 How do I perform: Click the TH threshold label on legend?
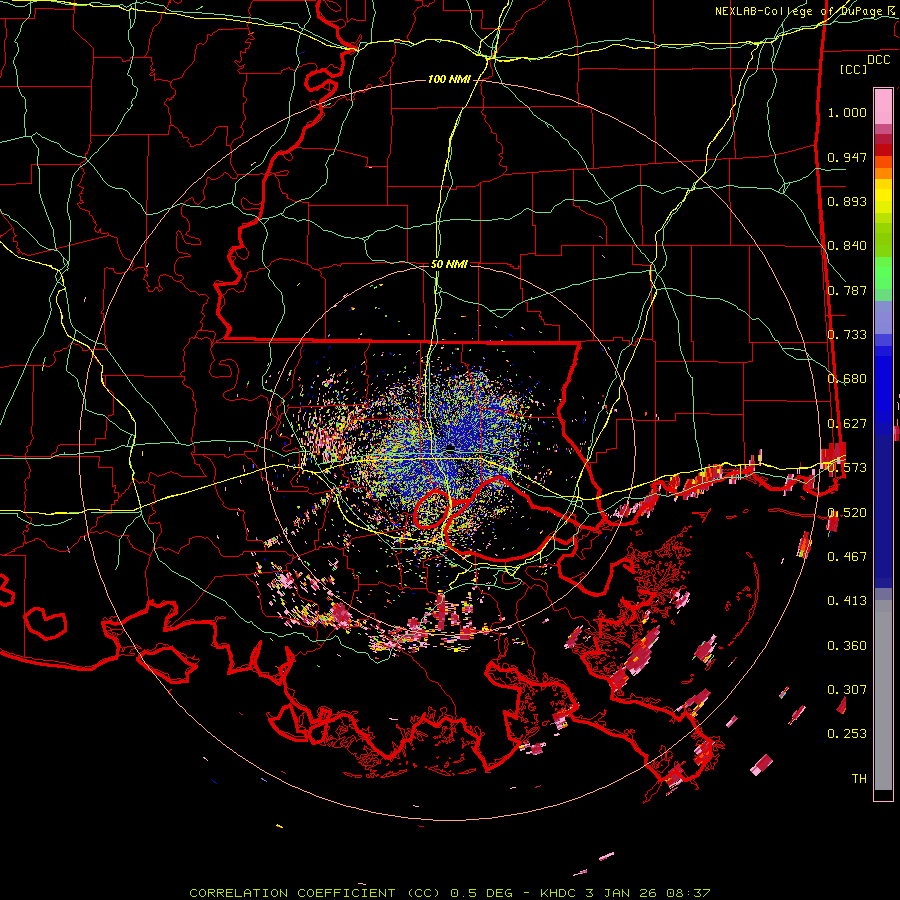pos(859,779)
